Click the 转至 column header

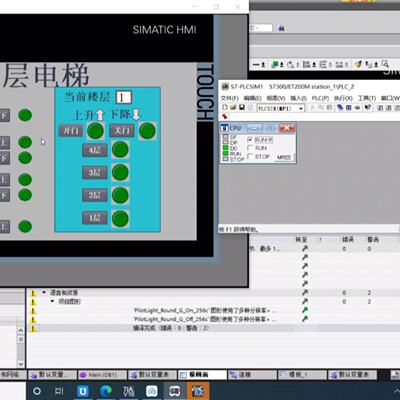click(301, 239)
